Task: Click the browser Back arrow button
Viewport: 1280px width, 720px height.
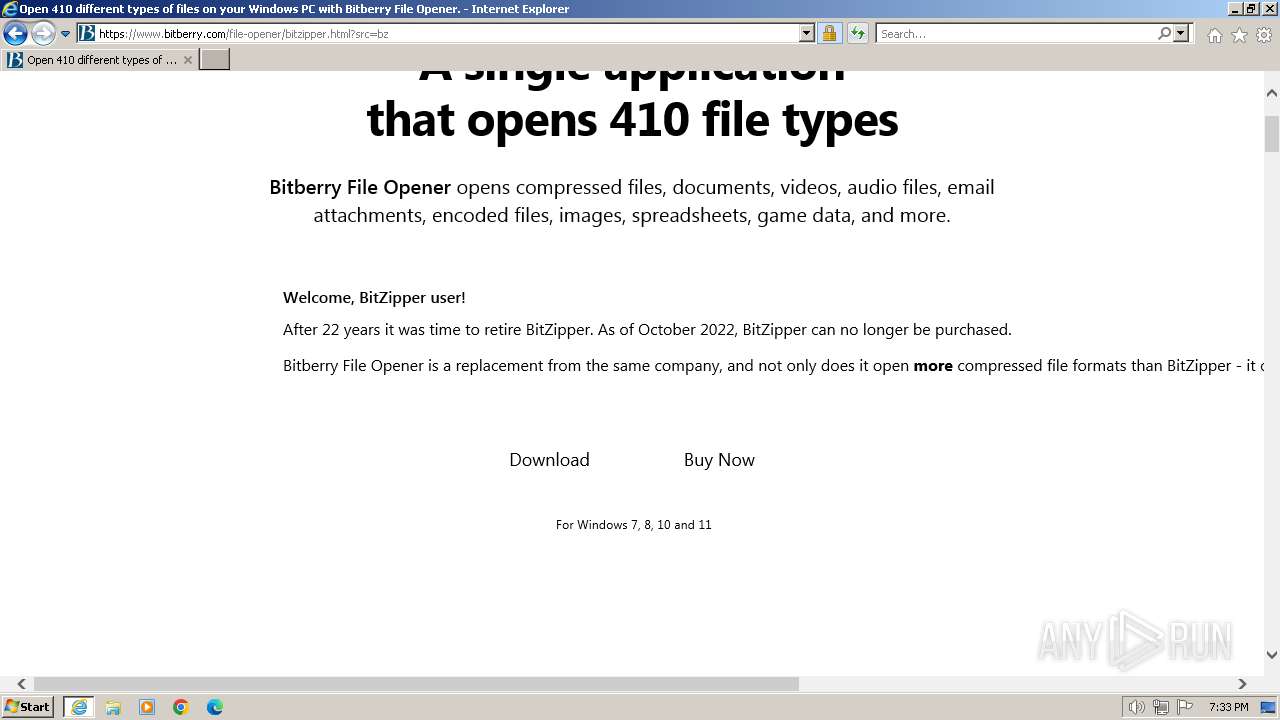Action: [x=15, y=34]
